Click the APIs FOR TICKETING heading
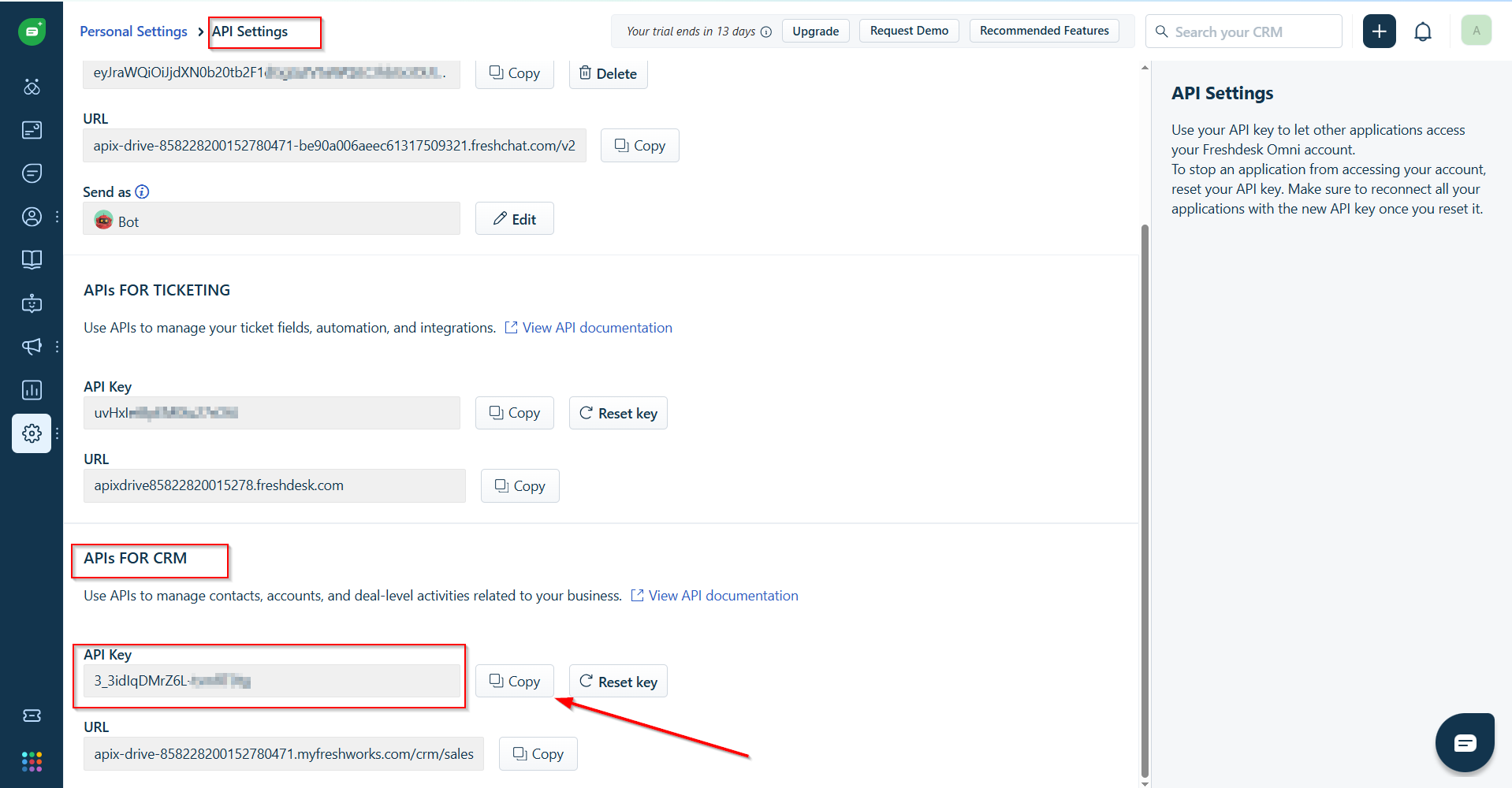This screenshot has height=788, width=1512. [x=157, y=290]
